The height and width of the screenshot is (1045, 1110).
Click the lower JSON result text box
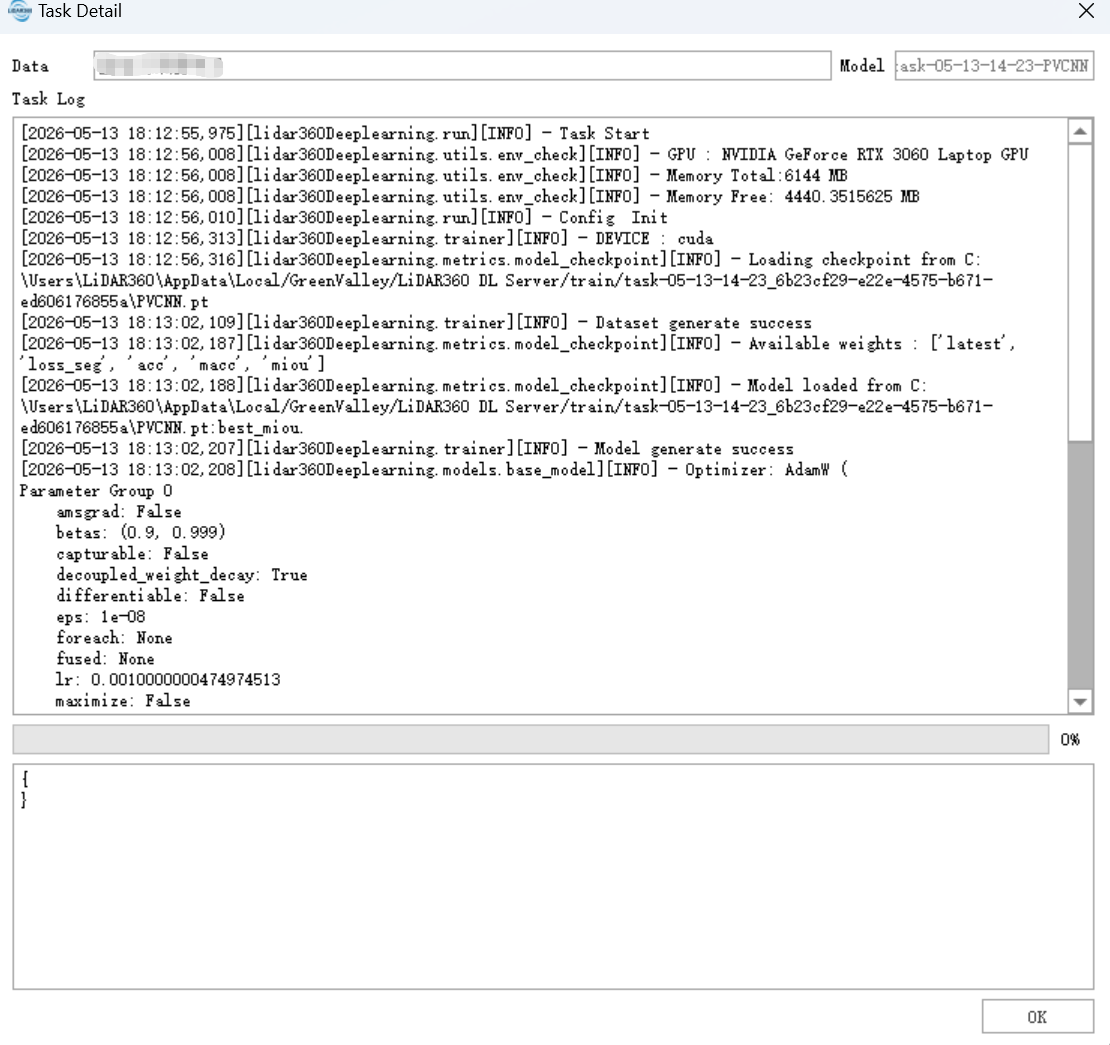coord(553,876)
